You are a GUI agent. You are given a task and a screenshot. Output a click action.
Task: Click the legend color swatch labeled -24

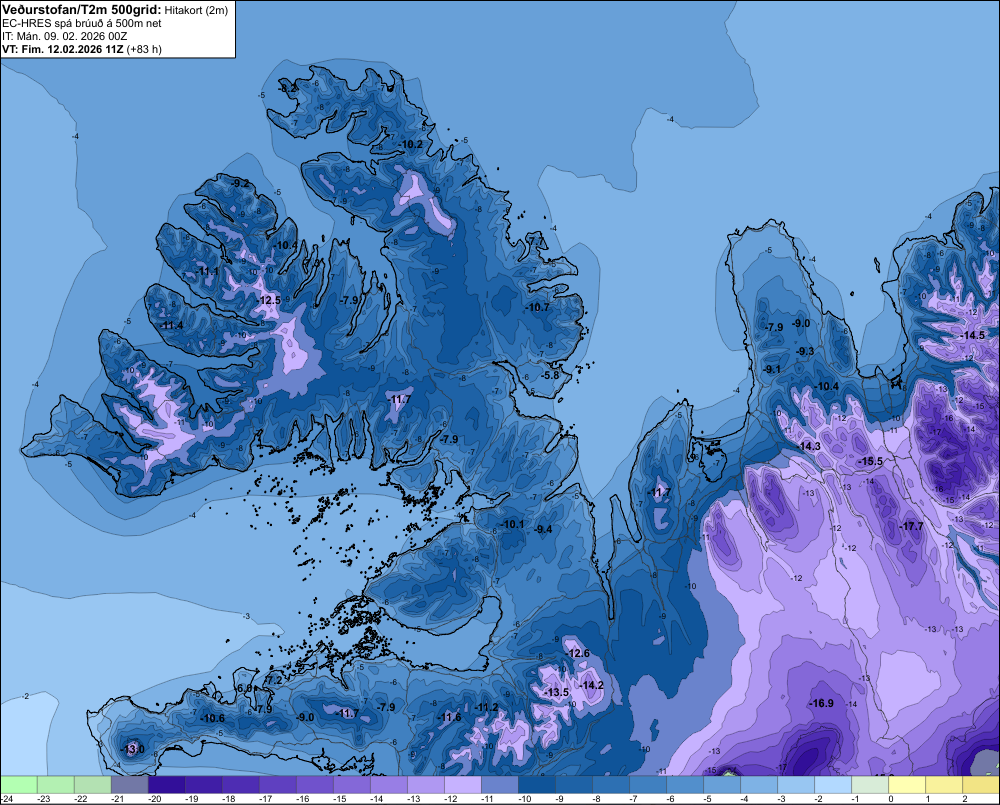[x=18, y=784]
